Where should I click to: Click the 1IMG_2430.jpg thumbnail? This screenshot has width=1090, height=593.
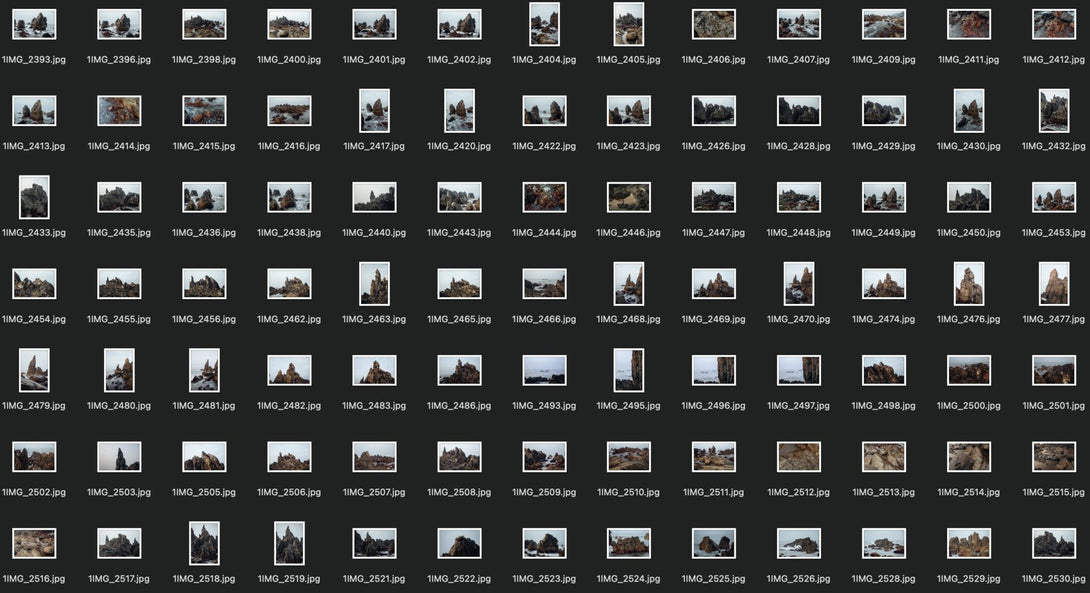click(968, 111)
